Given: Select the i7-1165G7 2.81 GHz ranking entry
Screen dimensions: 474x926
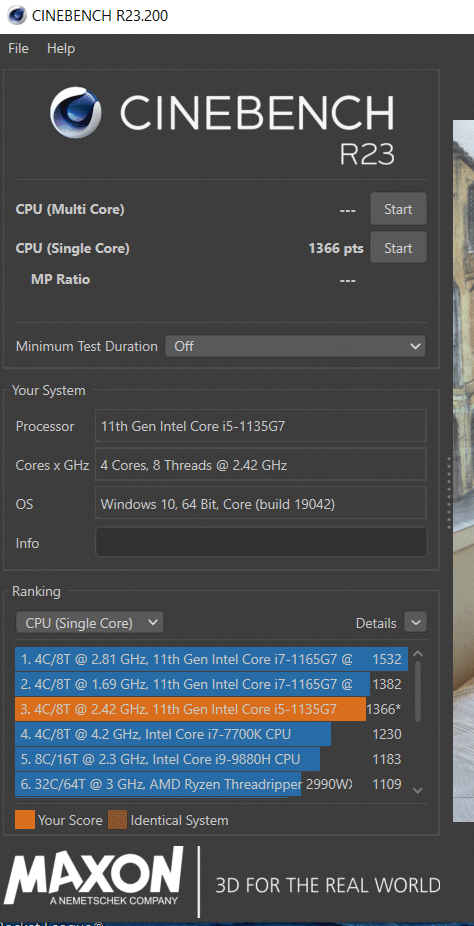Looking at the screenshot, I should [x=211, y=659].
